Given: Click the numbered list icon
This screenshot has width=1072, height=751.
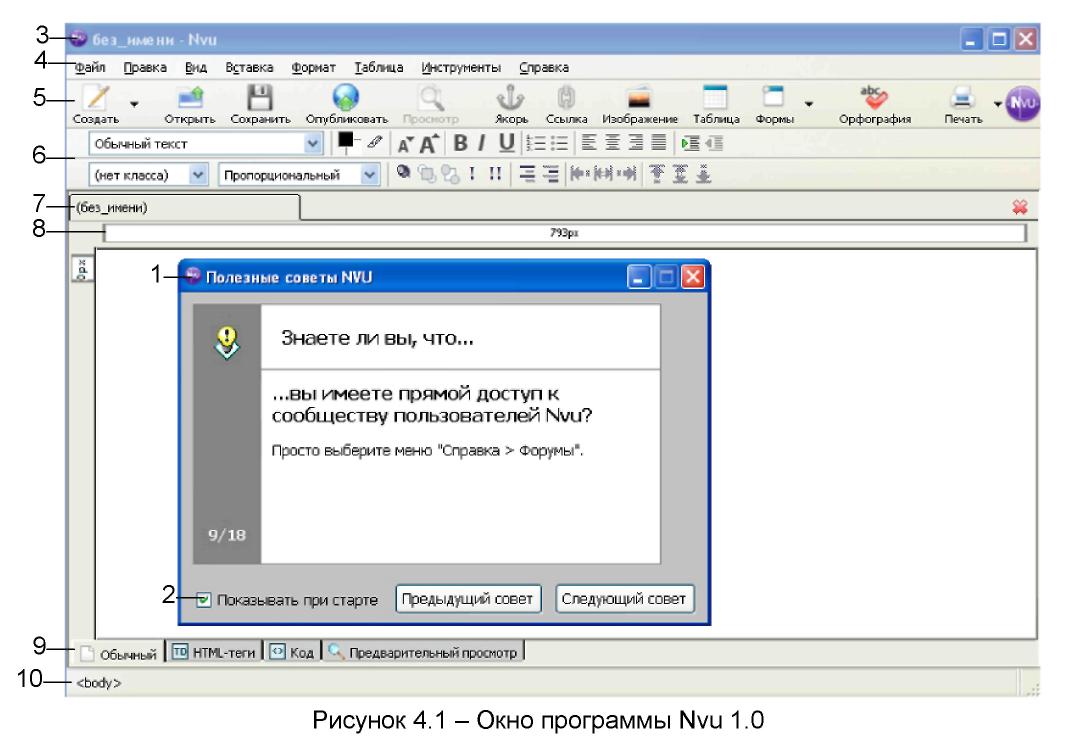Looking at the screenshot, I should pyautogui.click(x=536, y=143).
